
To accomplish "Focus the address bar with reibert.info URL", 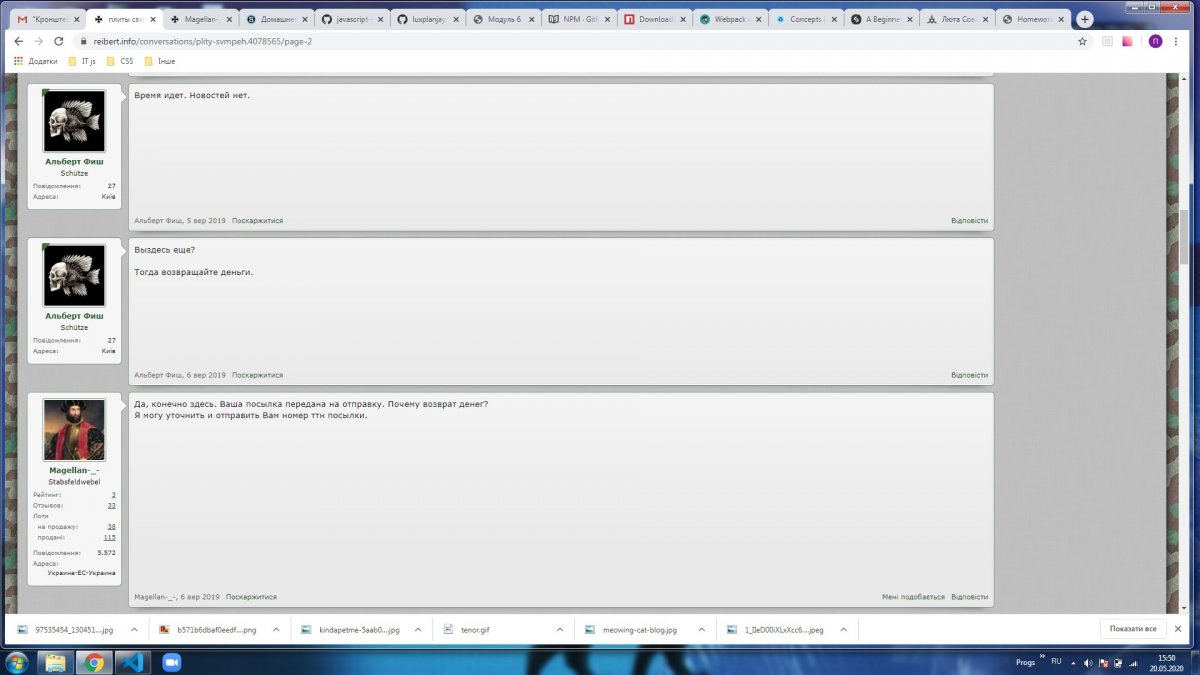I will click(x=580, y=41).
